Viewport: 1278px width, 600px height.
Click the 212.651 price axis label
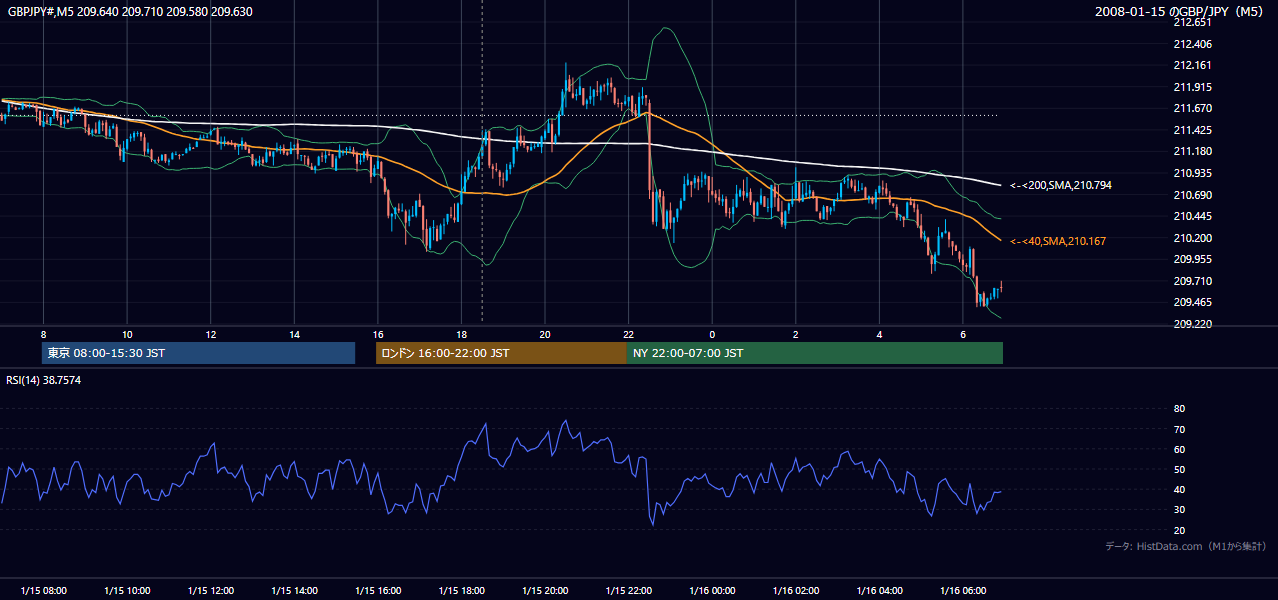[x=1193, y=22]
